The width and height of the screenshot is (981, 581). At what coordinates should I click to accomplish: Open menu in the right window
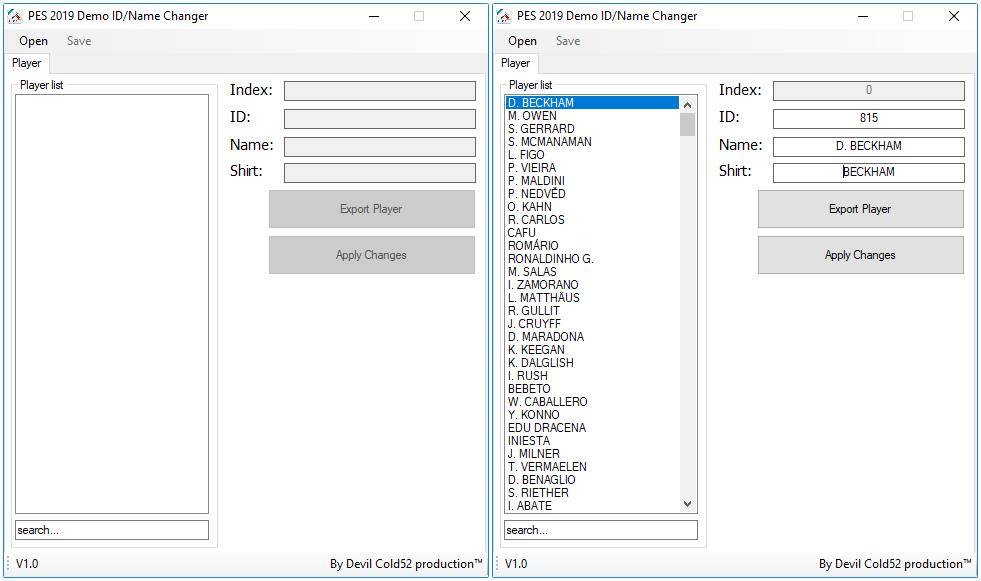pyautogui.click(x=522, y=41)
